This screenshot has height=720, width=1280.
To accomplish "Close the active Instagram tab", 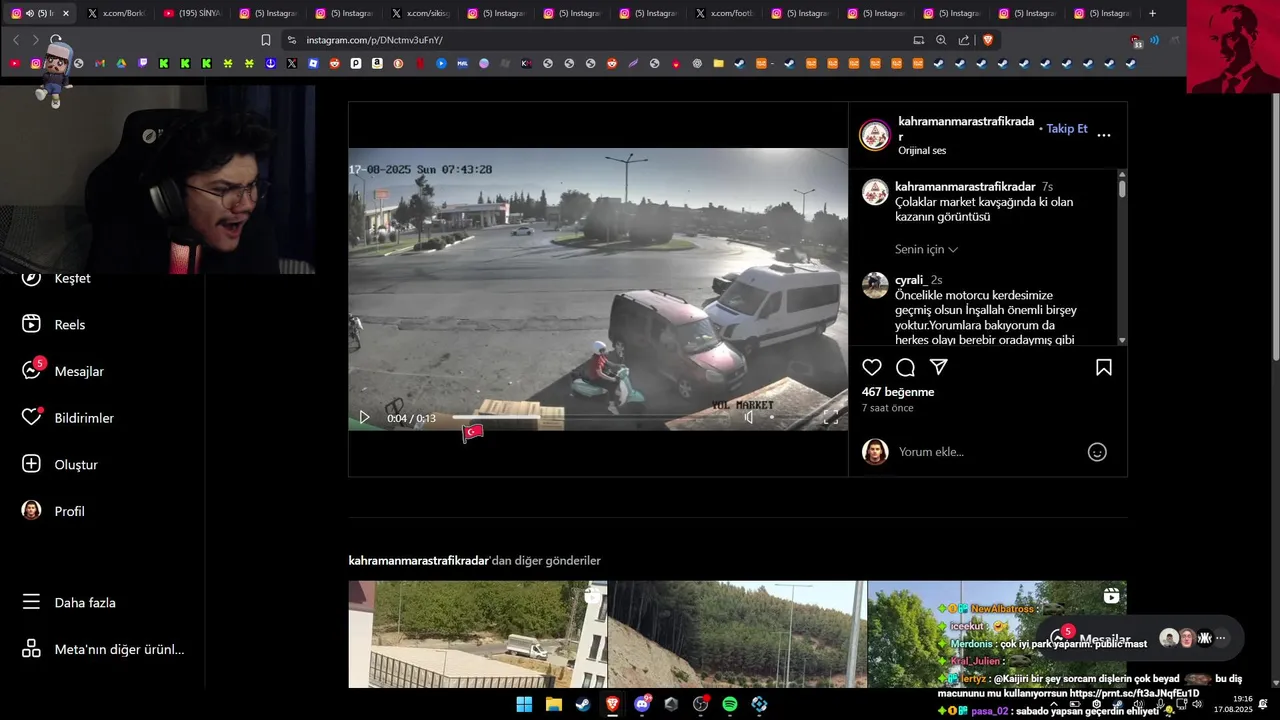I will pyautogui.click(x=66, y=13).
